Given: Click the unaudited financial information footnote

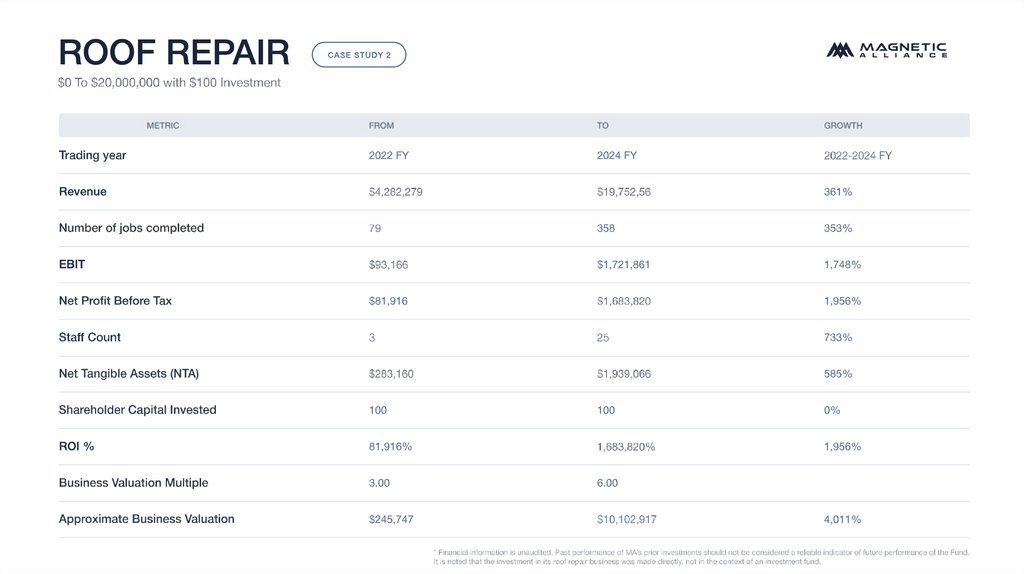Looking at the screenshot, I should (x=701, y=556).
